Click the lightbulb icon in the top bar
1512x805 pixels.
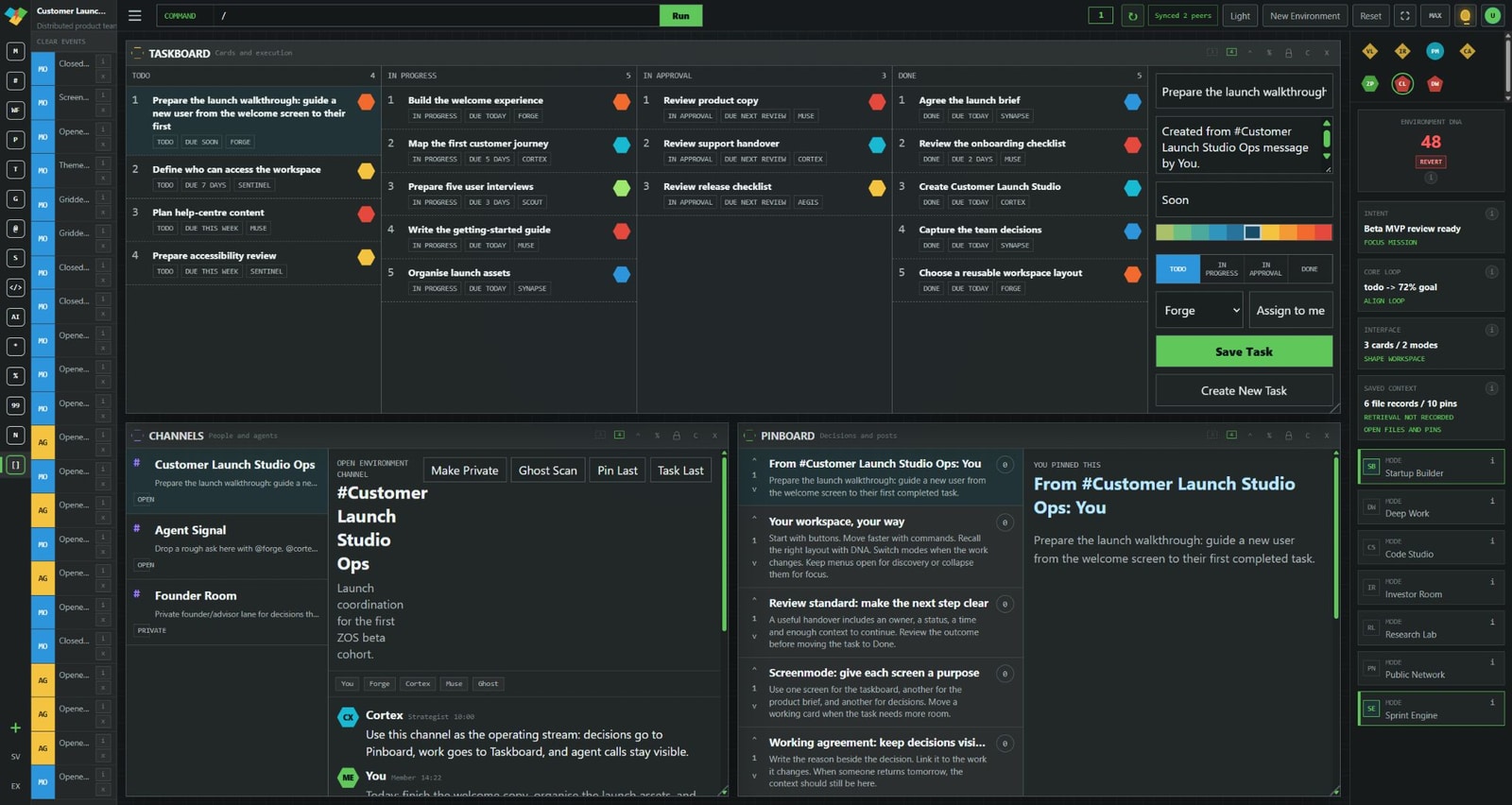(x=1465, y=16)
